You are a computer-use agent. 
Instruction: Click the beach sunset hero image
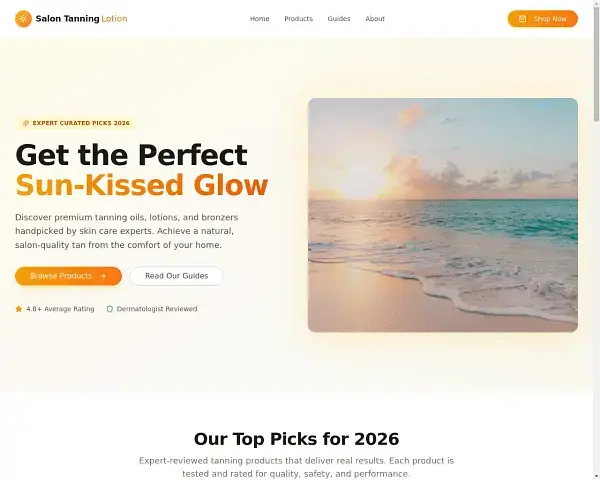pos(443,215)
